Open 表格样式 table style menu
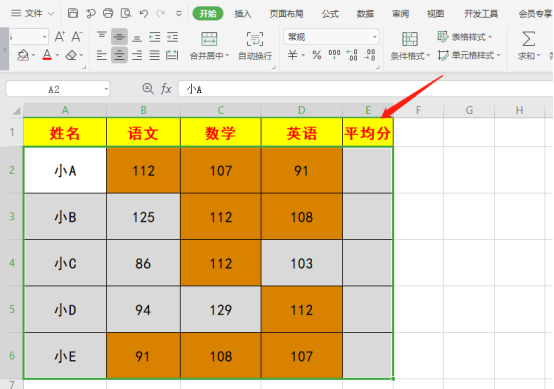554x389 pixels. click(464, 37)
